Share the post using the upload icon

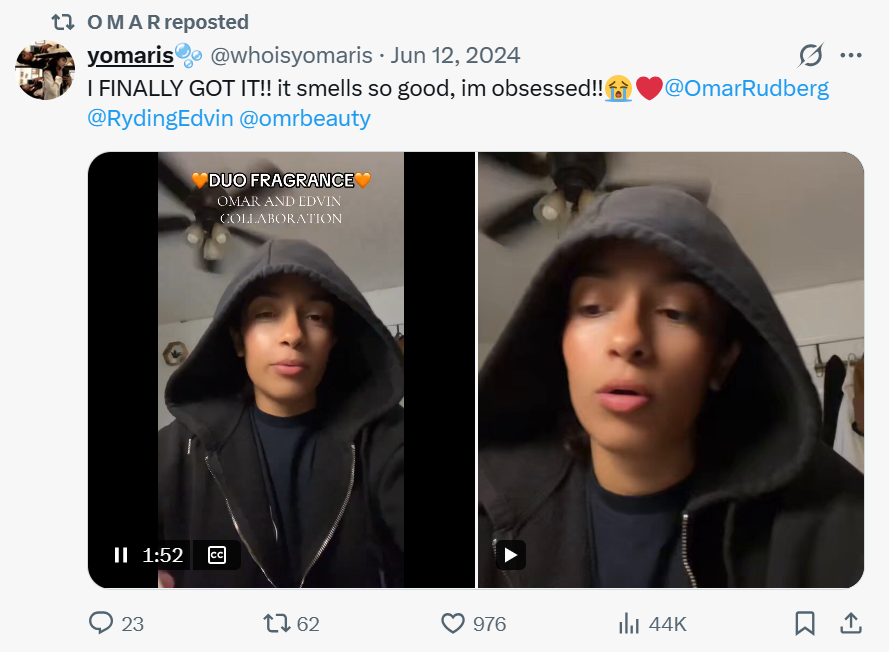tap(851, 623)
